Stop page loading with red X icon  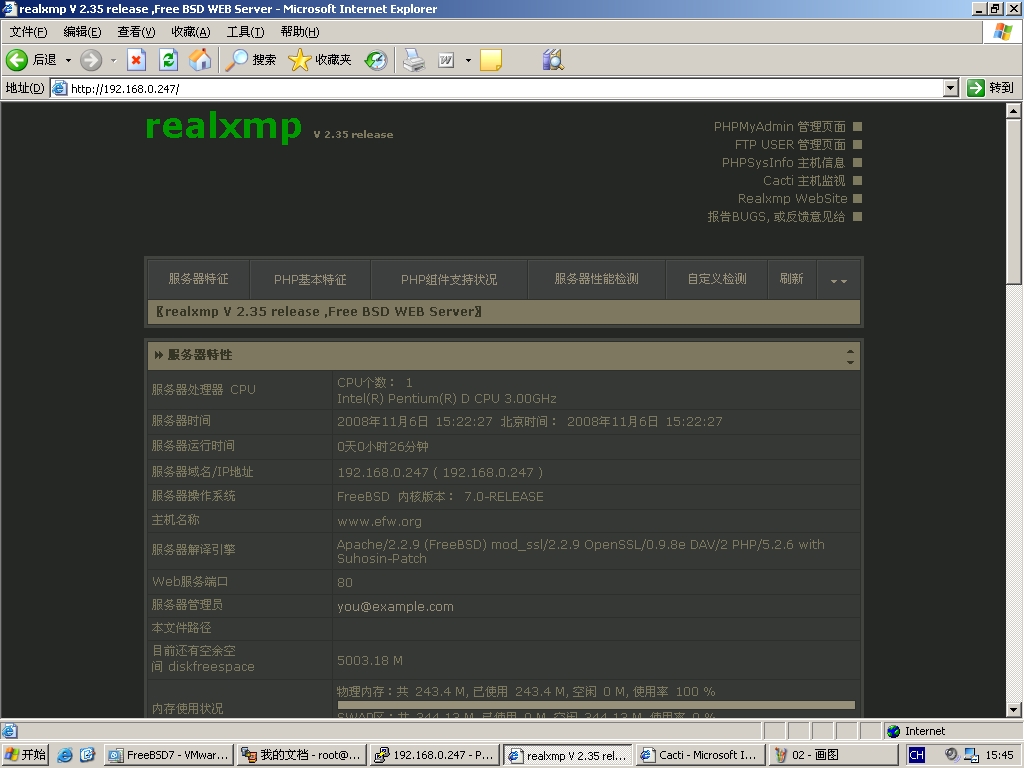tap(136, 60)
